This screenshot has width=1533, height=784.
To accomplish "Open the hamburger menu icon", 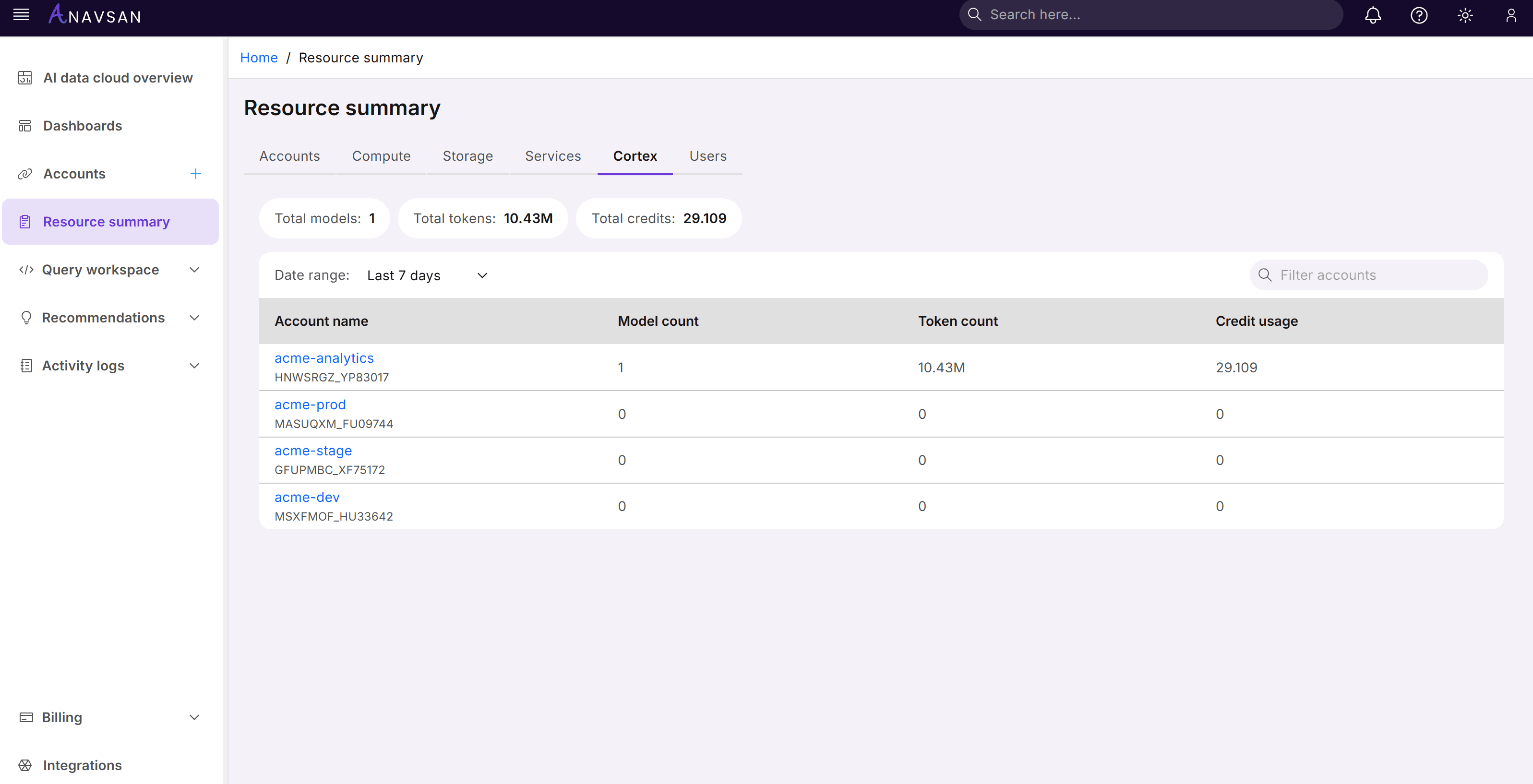I will click(21, 15).
